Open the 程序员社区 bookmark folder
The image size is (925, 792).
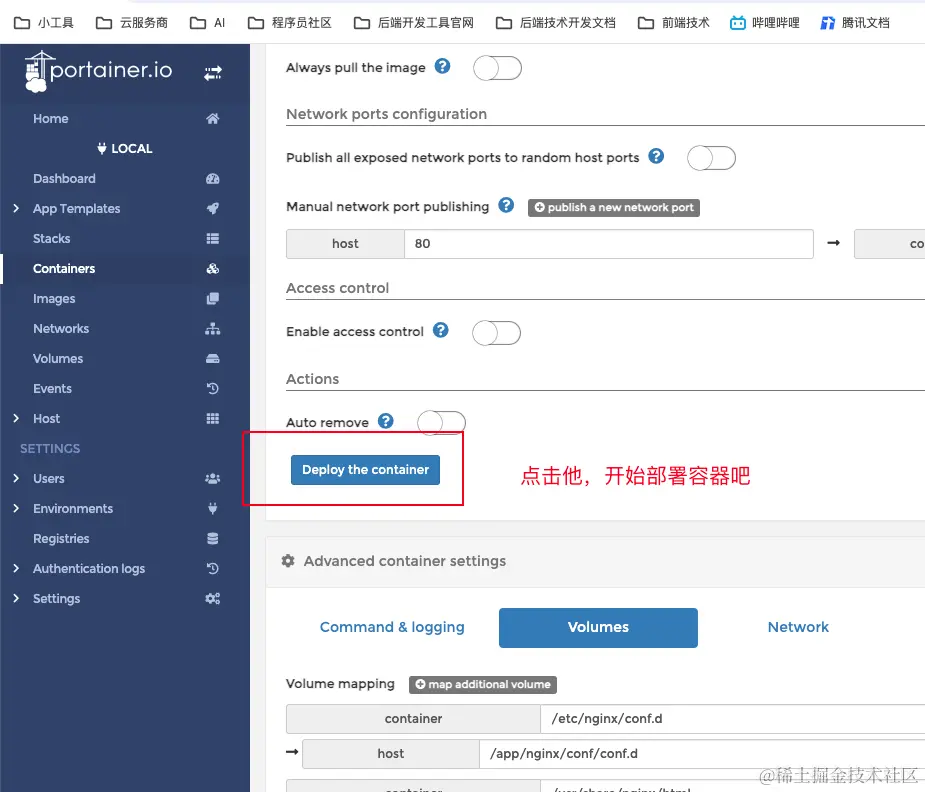click(290, 23)
